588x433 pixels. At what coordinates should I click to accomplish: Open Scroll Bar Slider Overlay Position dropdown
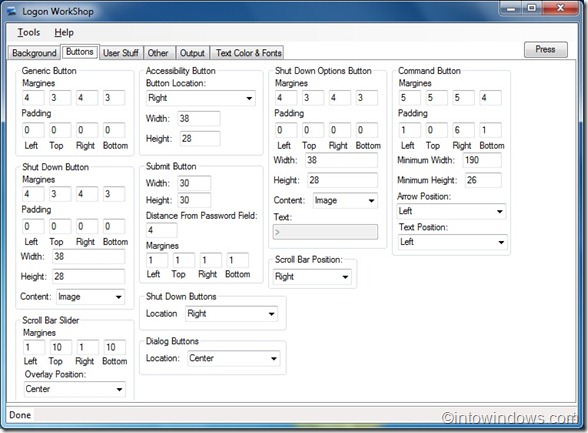(75, 389)
